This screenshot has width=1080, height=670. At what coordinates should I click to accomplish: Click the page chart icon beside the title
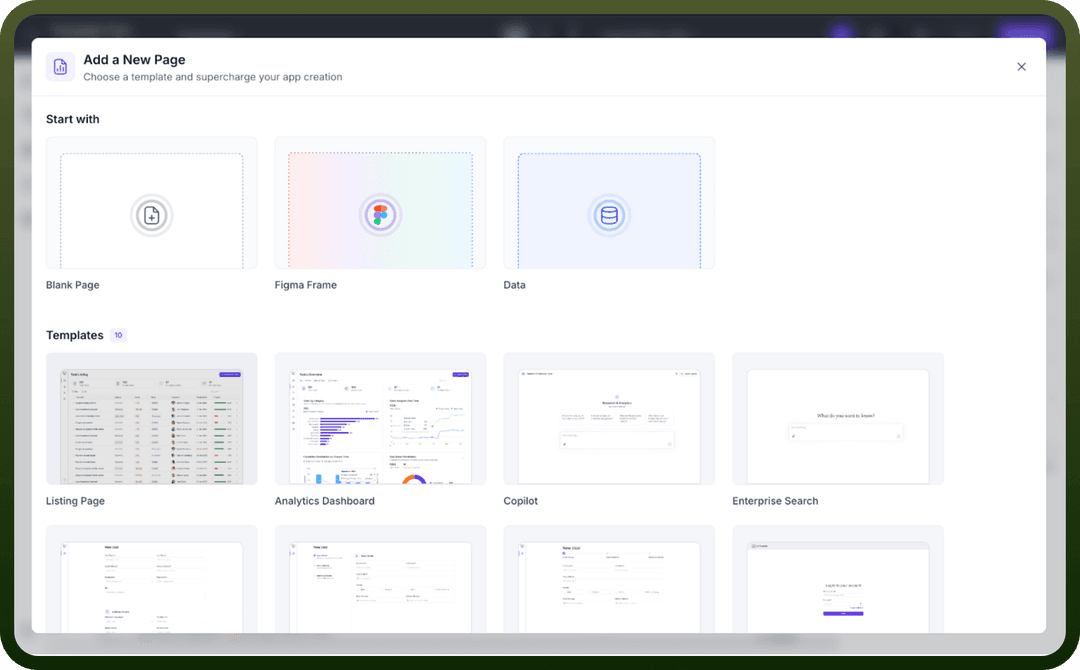(x=61, y=67)
